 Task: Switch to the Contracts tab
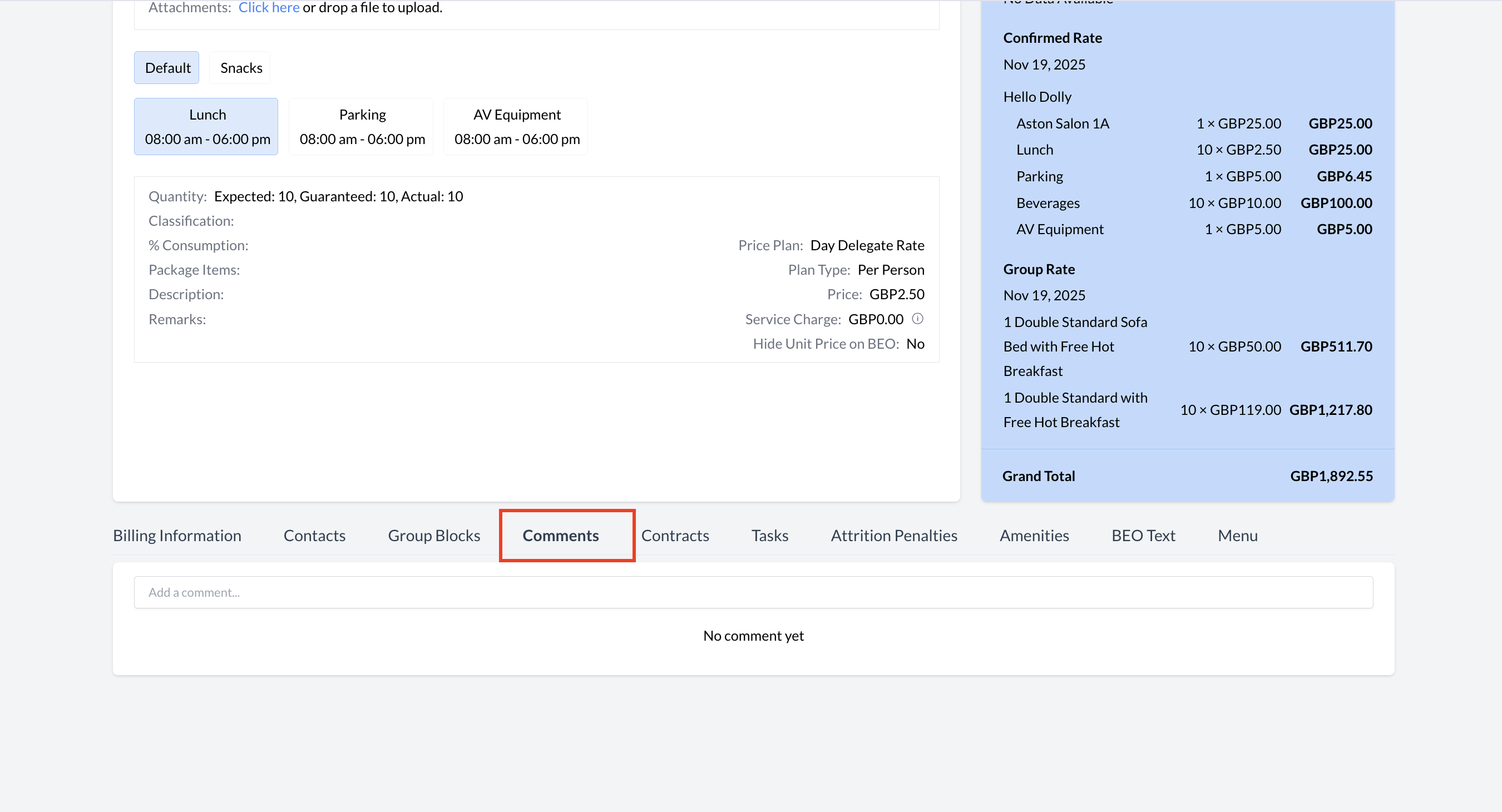click(675, 535)
